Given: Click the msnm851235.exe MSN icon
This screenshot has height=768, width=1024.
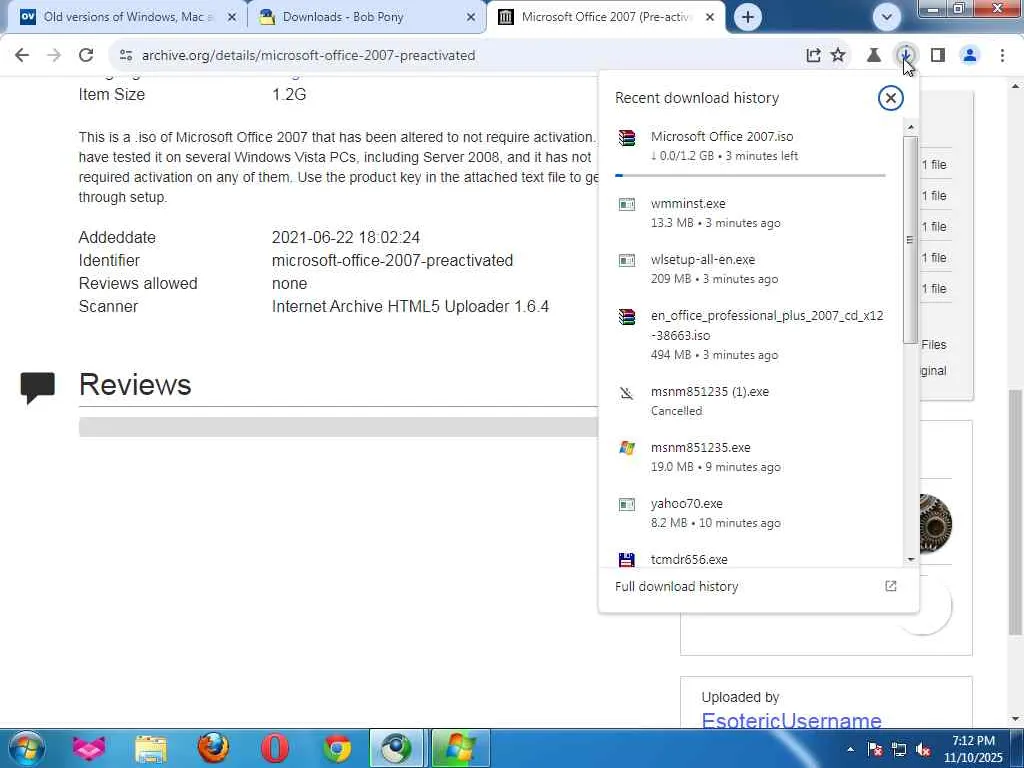Looking at the screenshot, I should [x=627, y=448].
